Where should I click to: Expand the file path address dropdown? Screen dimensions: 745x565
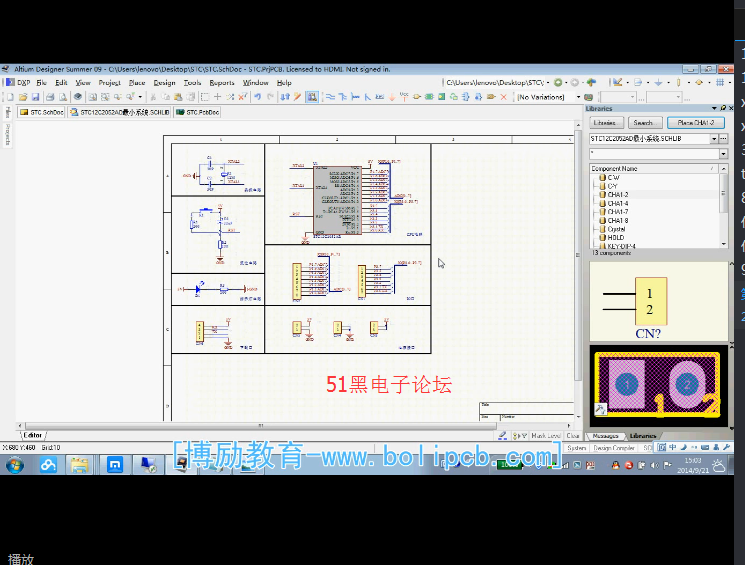[x=548, y=83]
